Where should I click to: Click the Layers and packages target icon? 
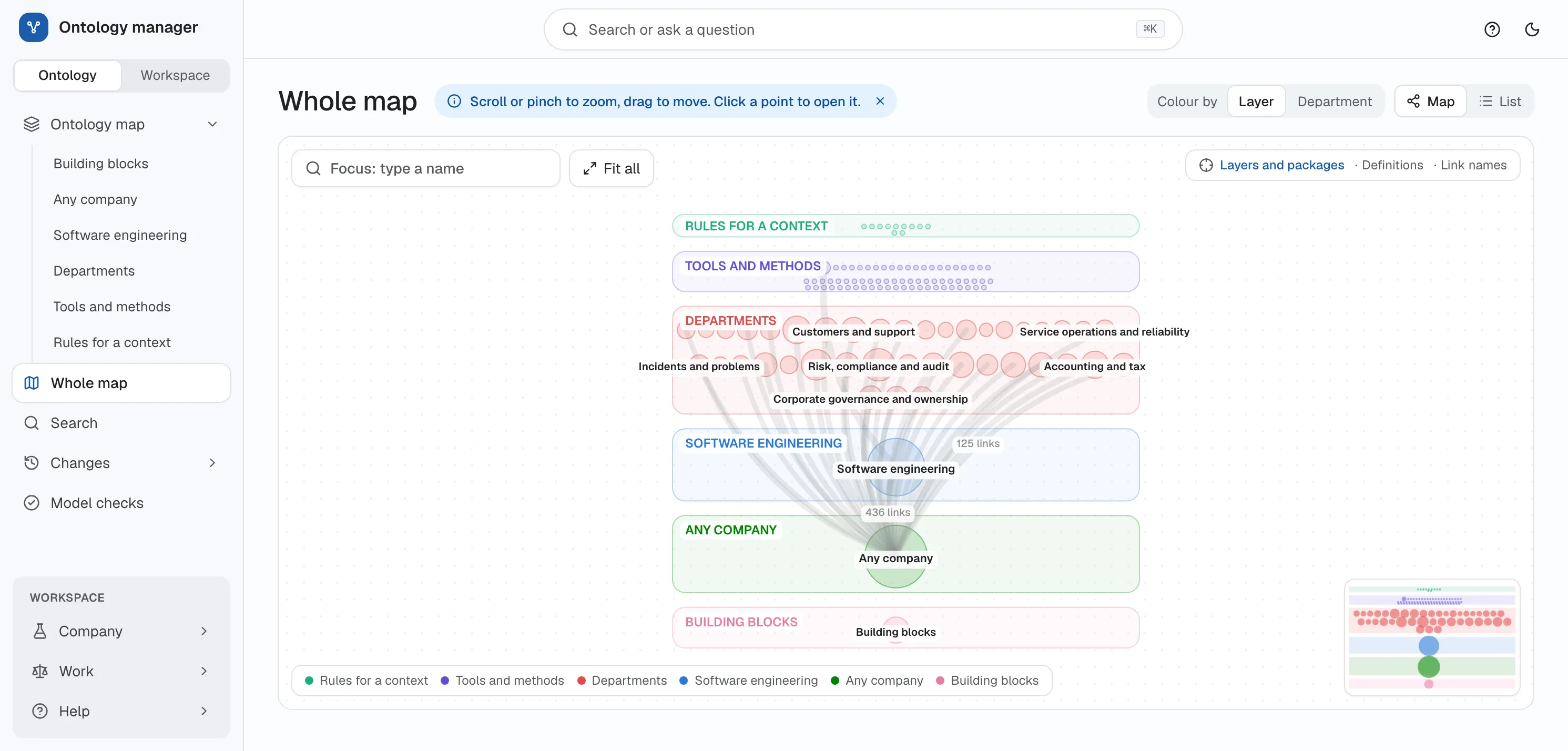point(1206,166)
